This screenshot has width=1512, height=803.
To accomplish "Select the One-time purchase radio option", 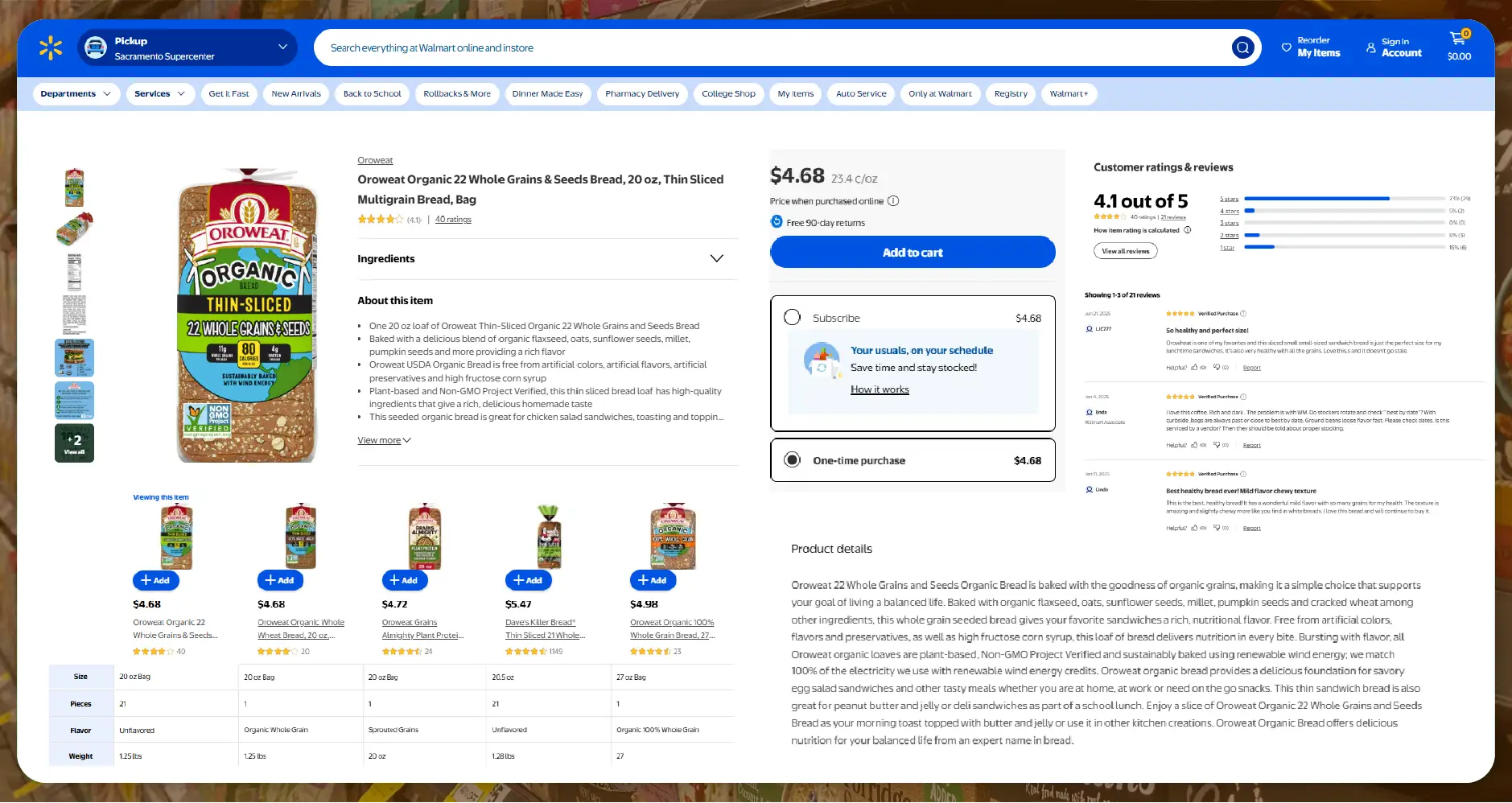I will point(792,460).
